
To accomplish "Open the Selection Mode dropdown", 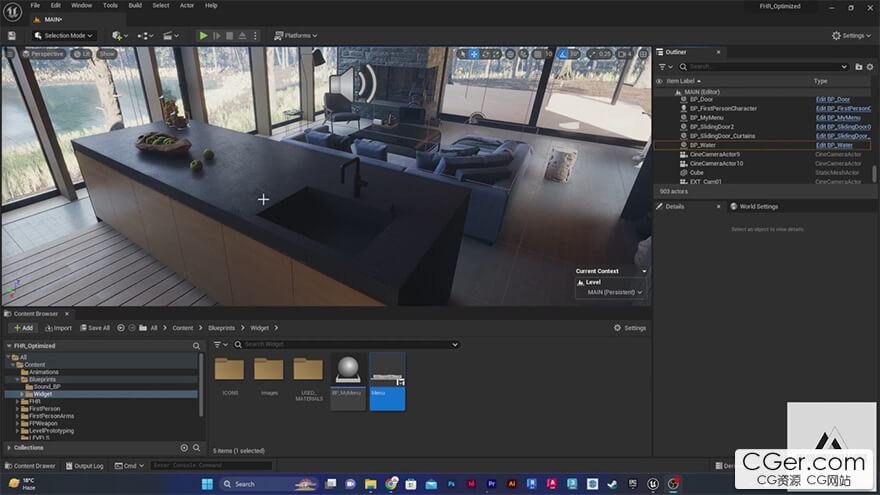I will coord(63,35).
